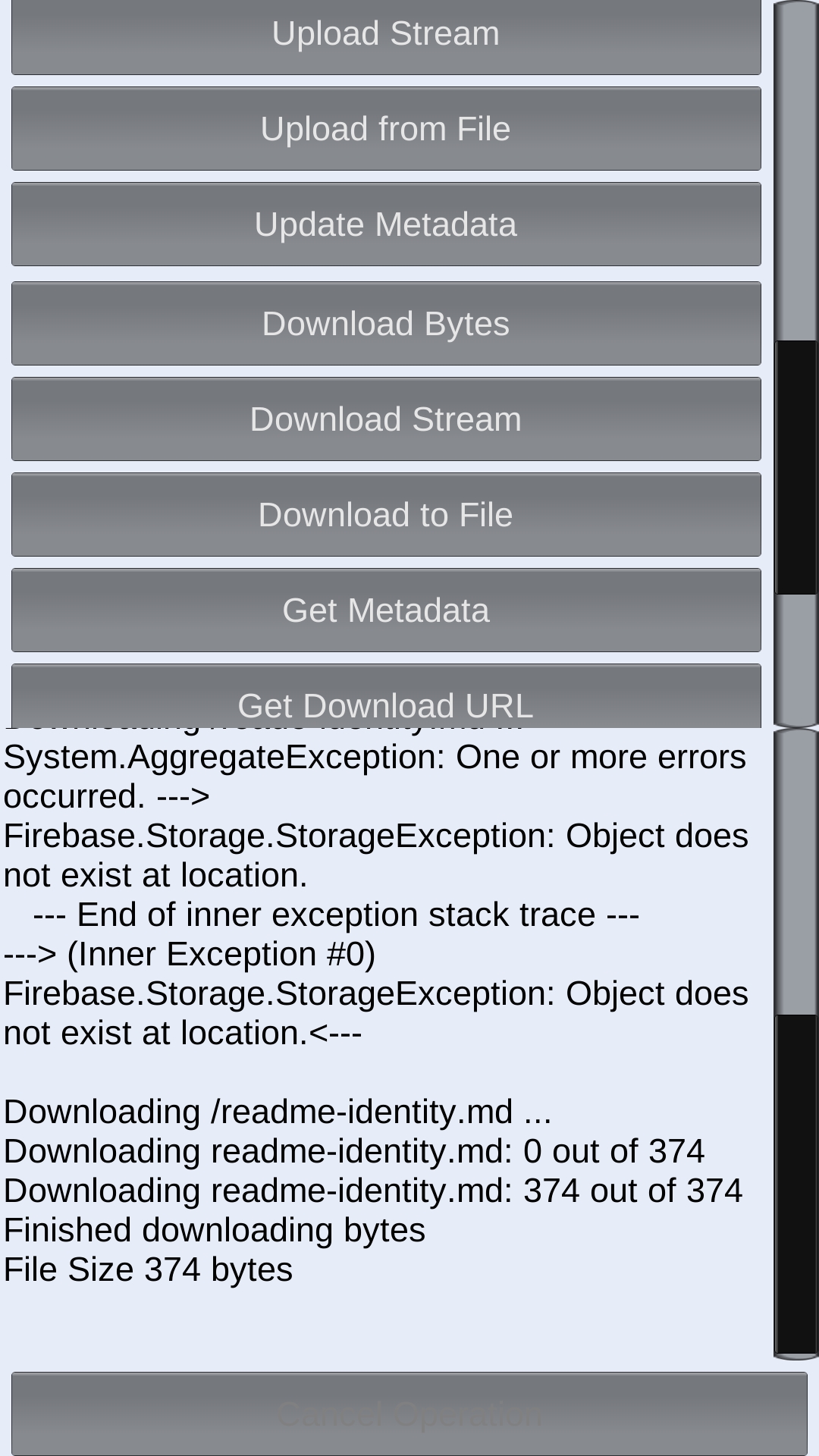Click Get Download URL
The image size is (819, 1456).
pos(386,705)
